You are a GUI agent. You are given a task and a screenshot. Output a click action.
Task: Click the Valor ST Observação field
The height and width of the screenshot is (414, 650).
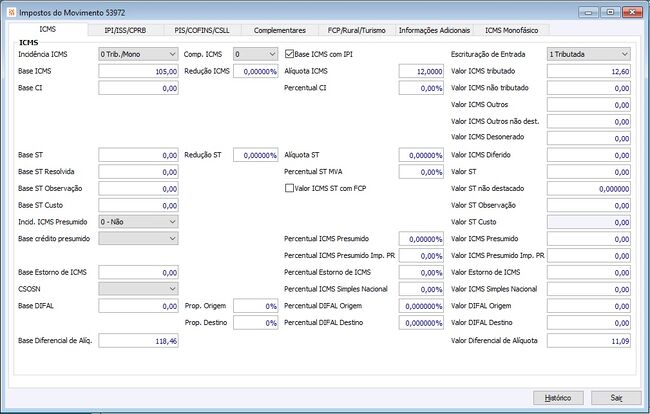(x=589, y=205)
